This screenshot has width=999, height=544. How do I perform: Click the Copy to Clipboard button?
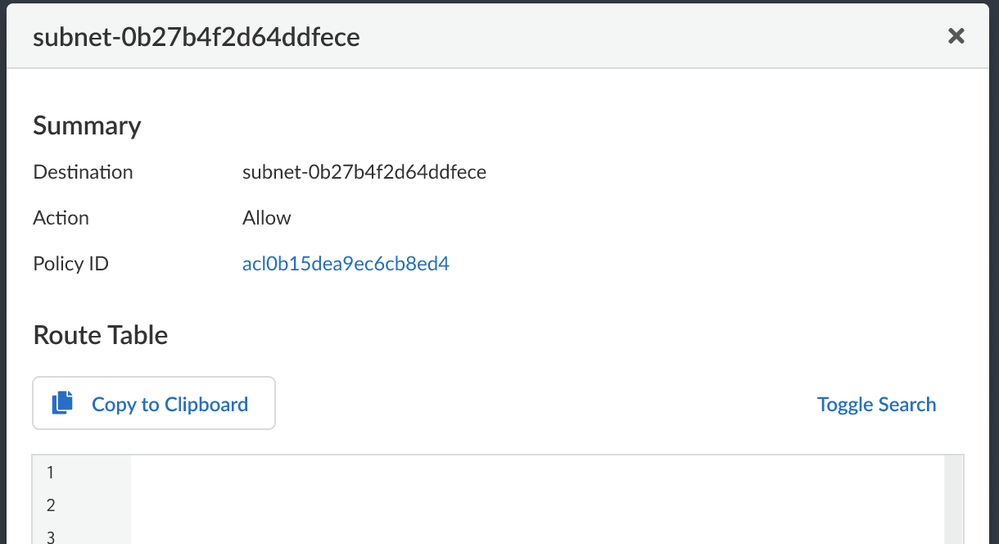154,404
